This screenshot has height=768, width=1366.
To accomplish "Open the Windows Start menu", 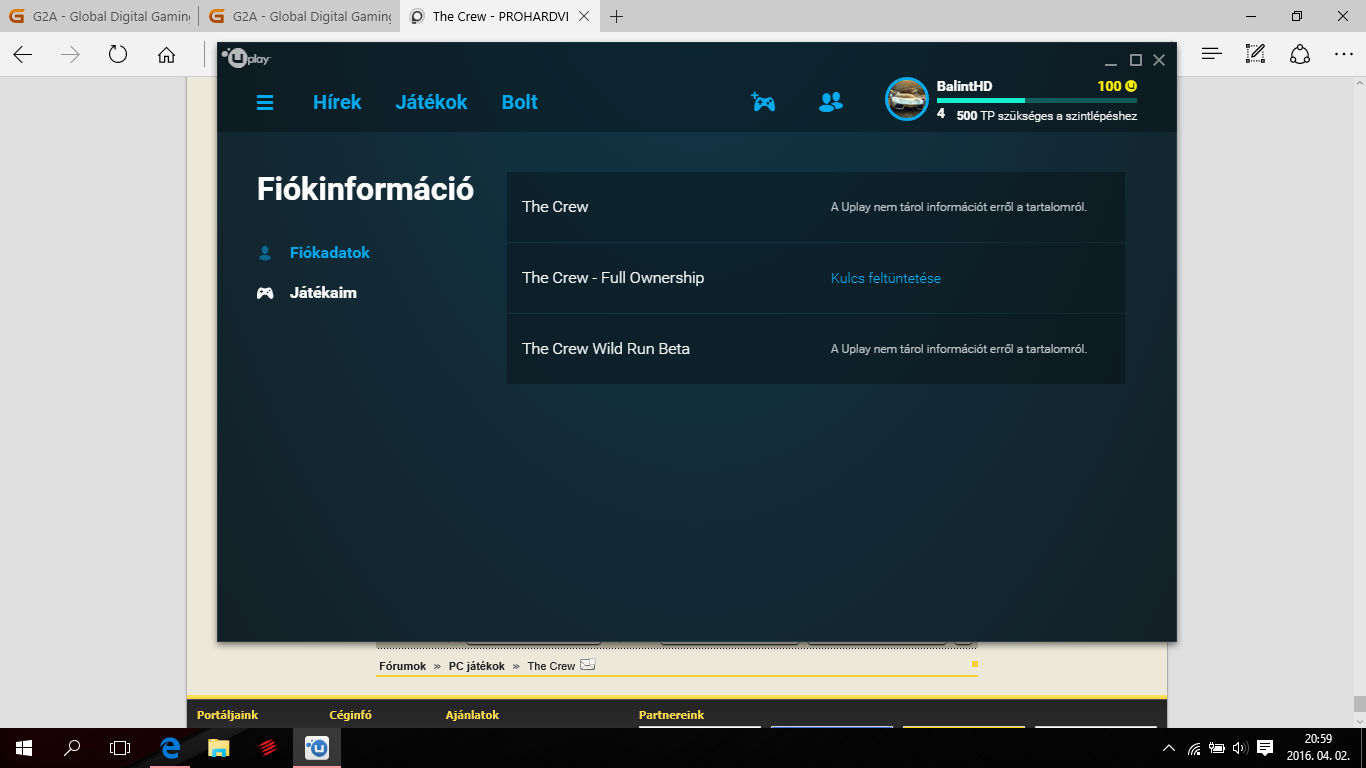I will point(24,748).
